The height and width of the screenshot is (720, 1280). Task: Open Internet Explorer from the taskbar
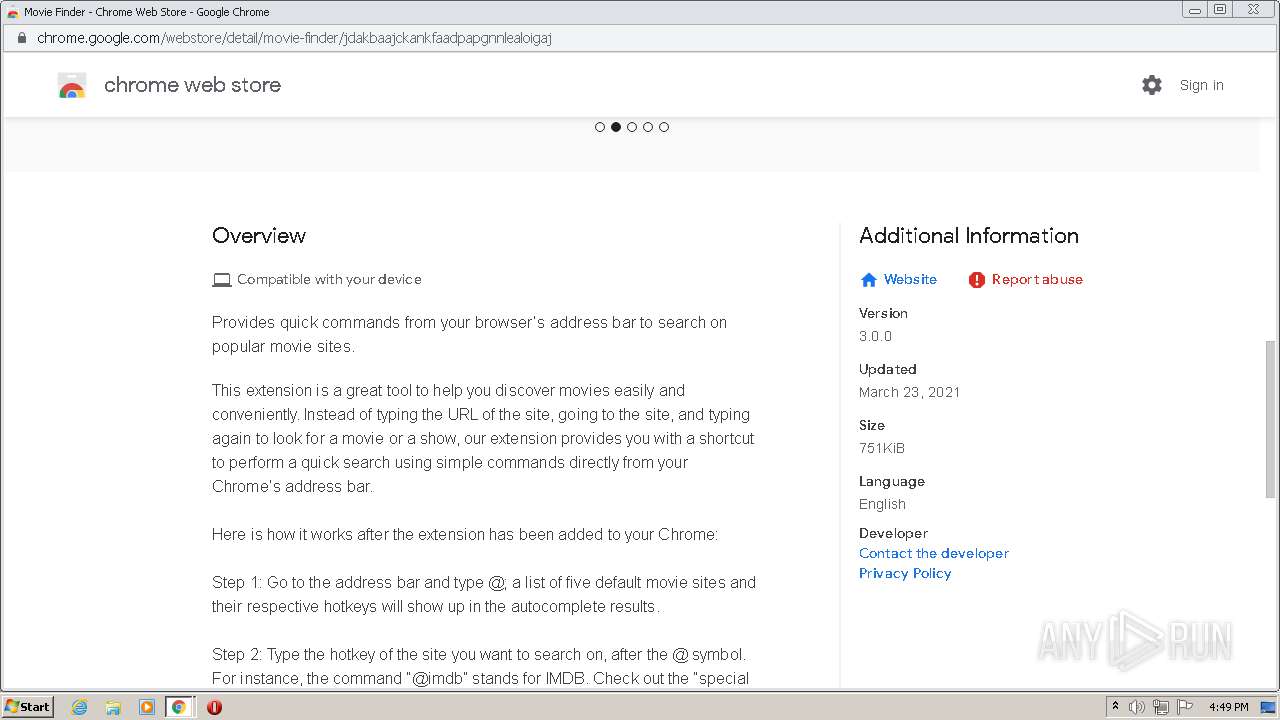[79, 707]
